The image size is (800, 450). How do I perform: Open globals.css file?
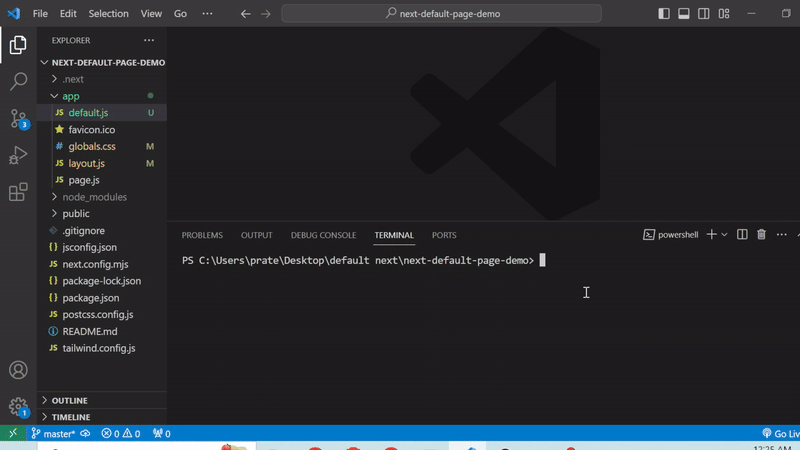[x=102, y=146]
